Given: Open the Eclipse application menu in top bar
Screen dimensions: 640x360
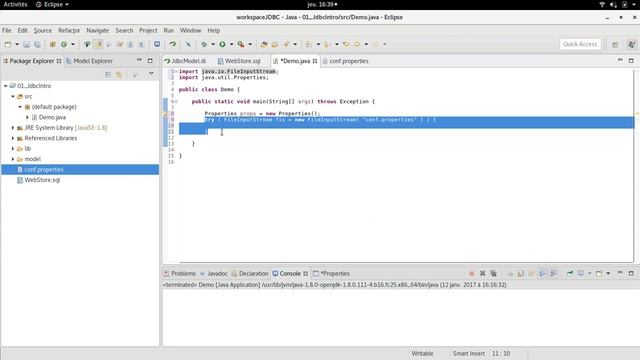Looking at the screenshot, I should coord(52,4).
